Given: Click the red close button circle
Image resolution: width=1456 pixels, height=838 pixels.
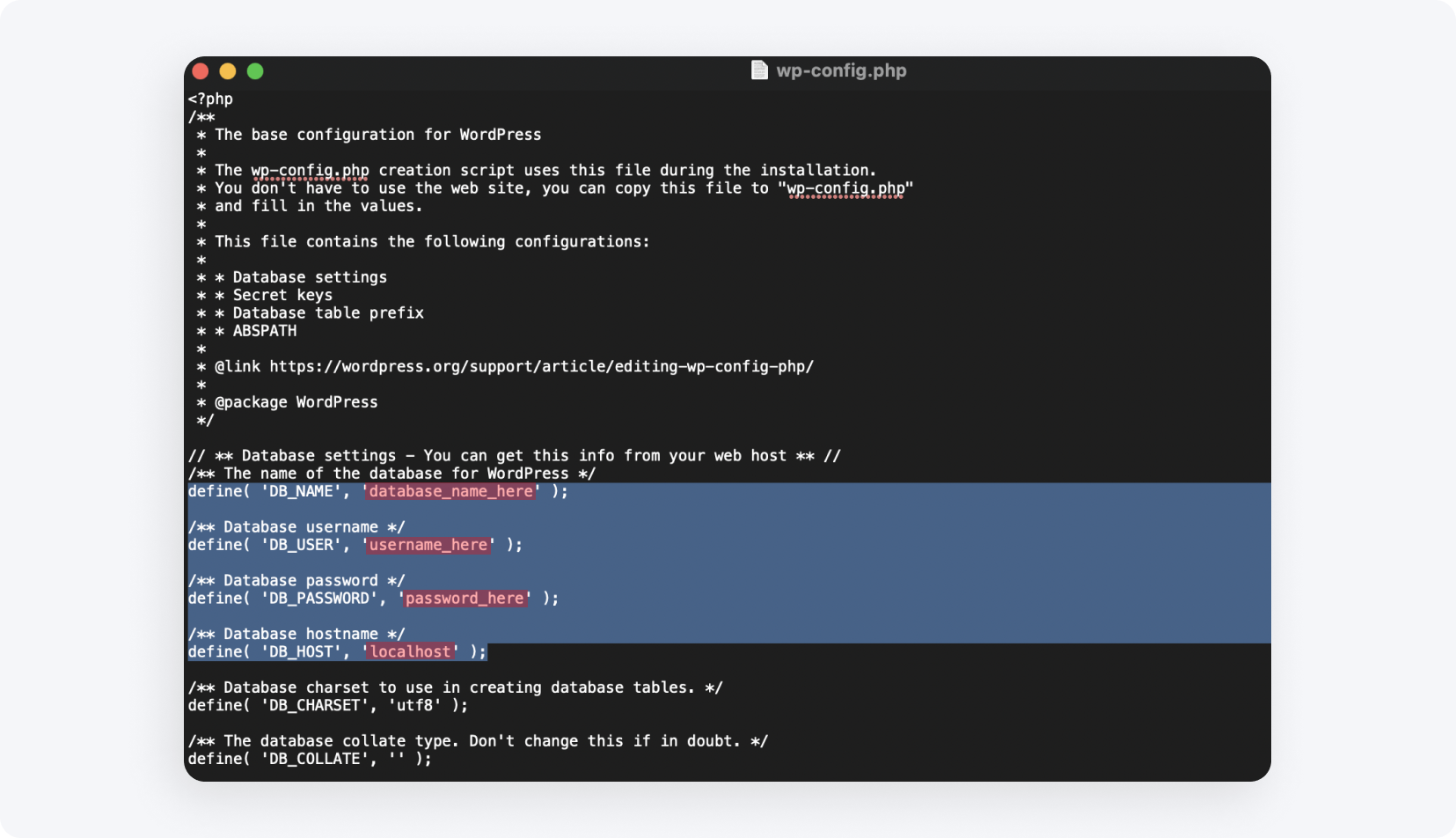Looking at the screenshot, I should pyautogui.click(x=201, y=70).
